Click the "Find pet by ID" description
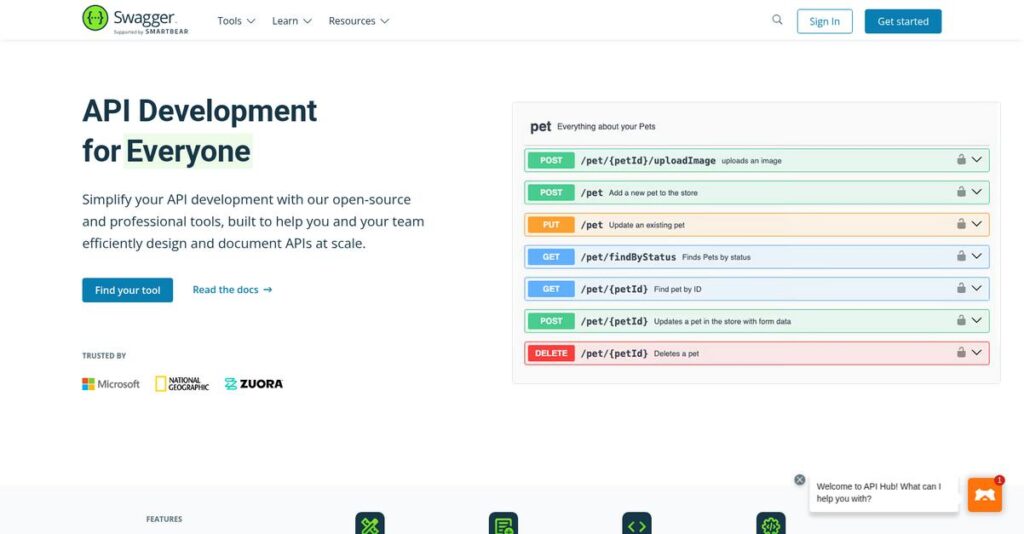The width and height of the screenshot is (1024, 534). point(677,289)
